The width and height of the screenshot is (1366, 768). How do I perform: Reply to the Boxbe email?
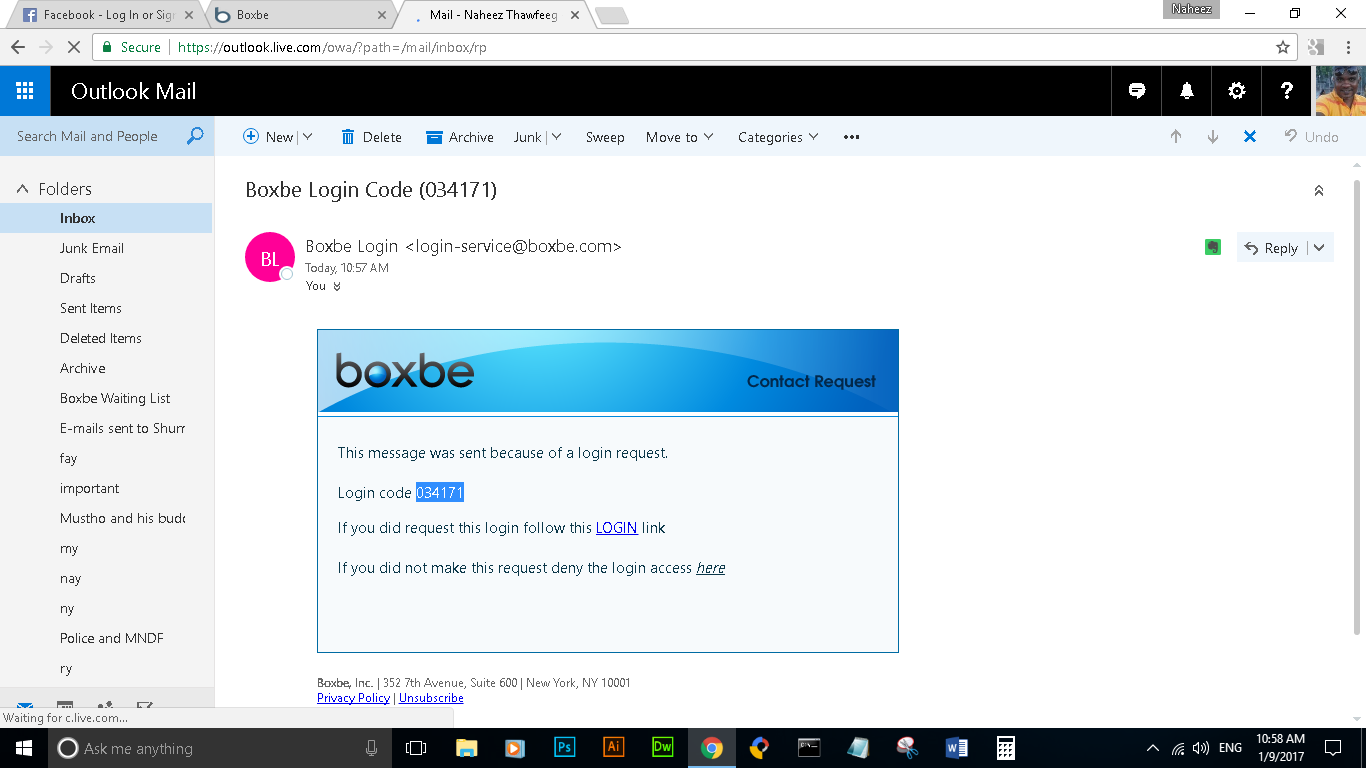pos(1271,248)
